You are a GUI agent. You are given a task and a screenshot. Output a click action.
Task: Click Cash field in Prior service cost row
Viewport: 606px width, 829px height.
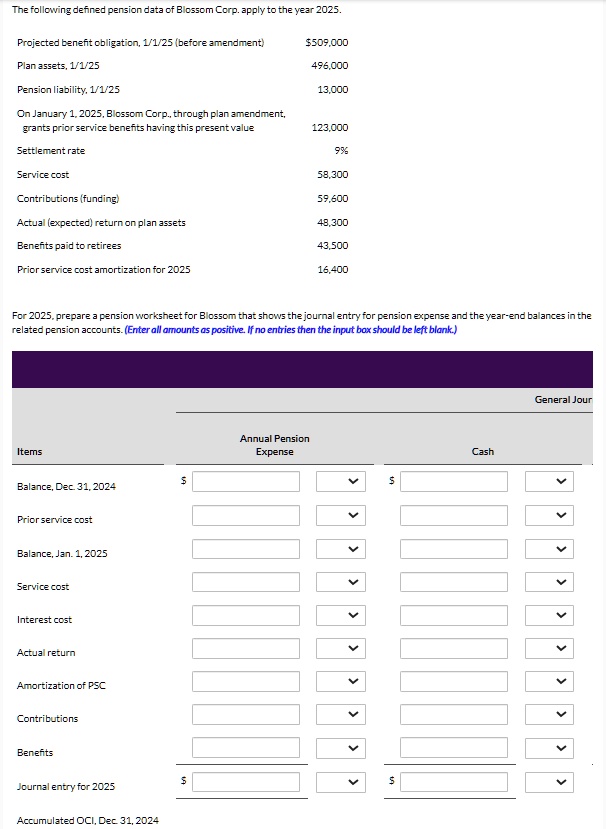coord(454,515)
